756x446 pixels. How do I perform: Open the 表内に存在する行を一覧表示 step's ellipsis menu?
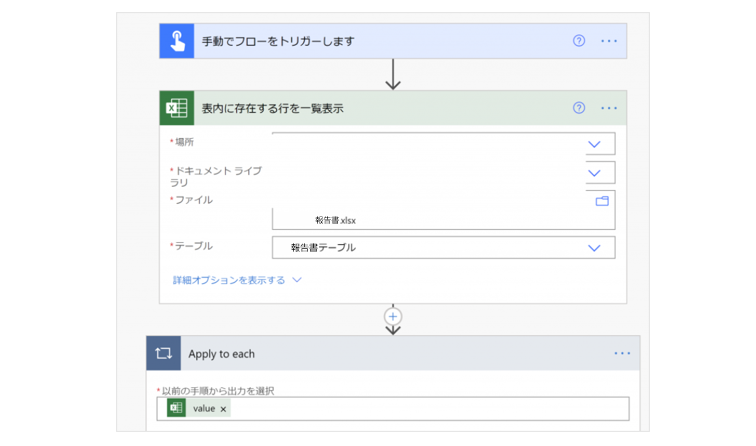(609, 108)
